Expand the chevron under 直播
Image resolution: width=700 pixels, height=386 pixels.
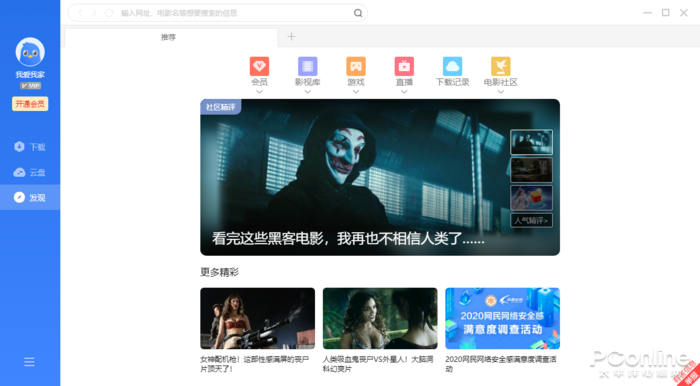coord(404,91)
